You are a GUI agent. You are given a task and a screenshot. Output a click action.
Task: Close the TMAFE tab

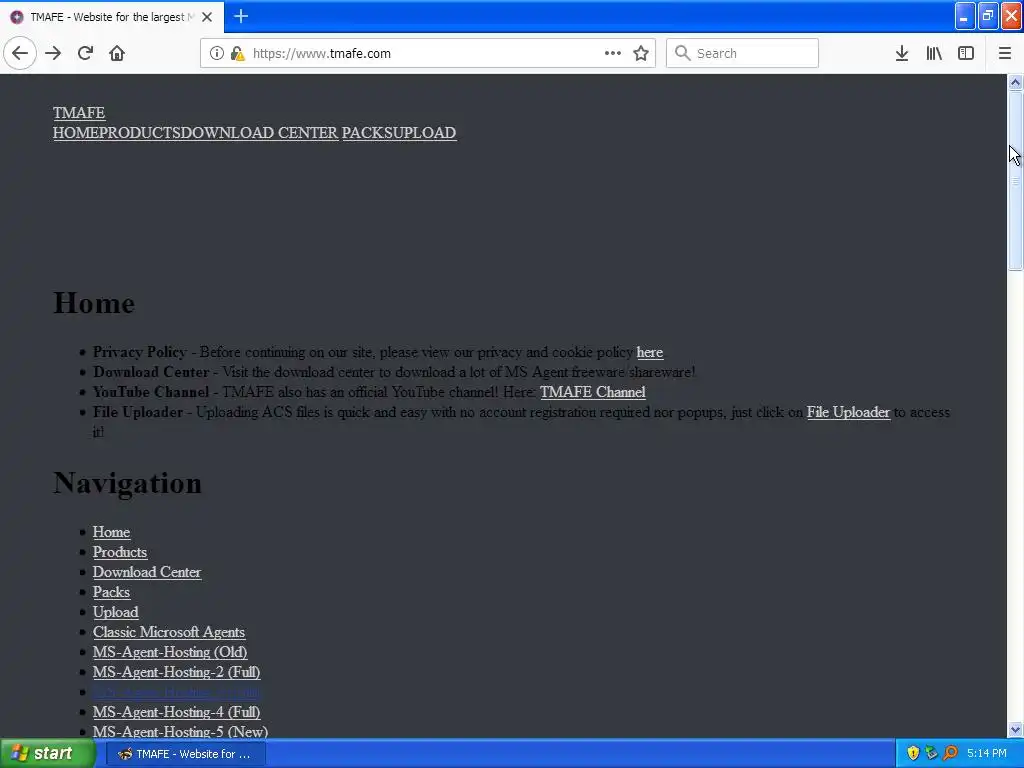click(x=207, y=17)
